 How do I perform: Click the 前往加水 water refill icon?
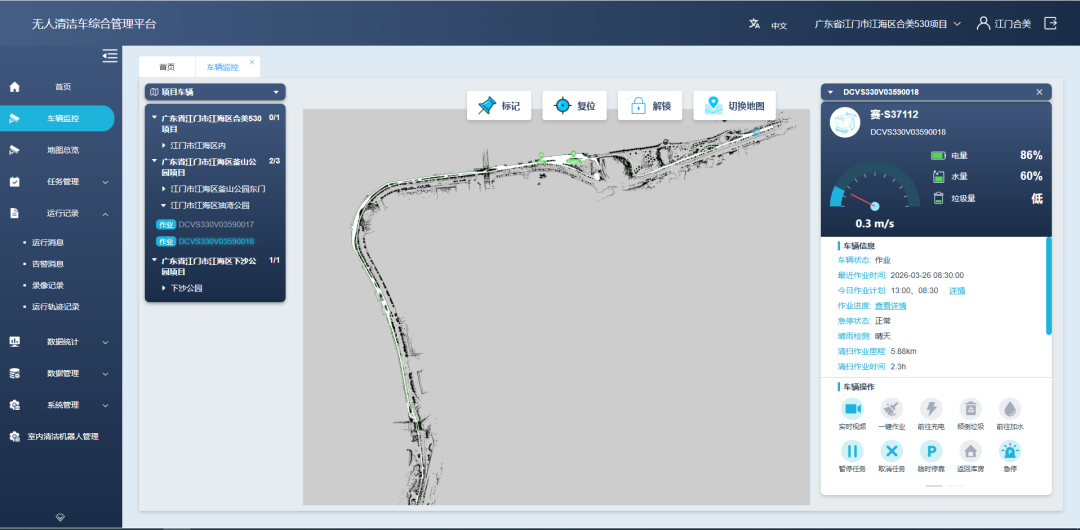[x=1010, y=409]
